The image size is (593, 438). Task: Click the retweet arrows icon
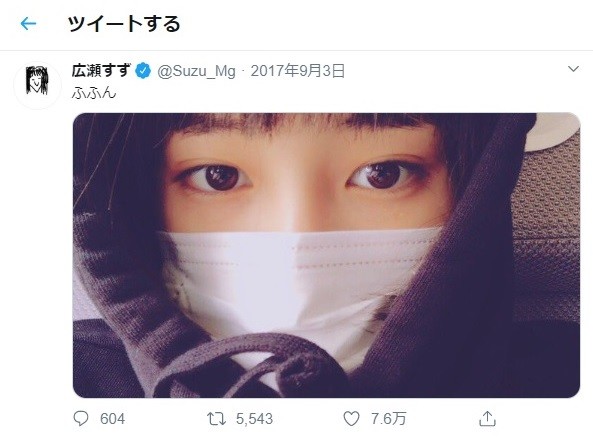(216, 419)
